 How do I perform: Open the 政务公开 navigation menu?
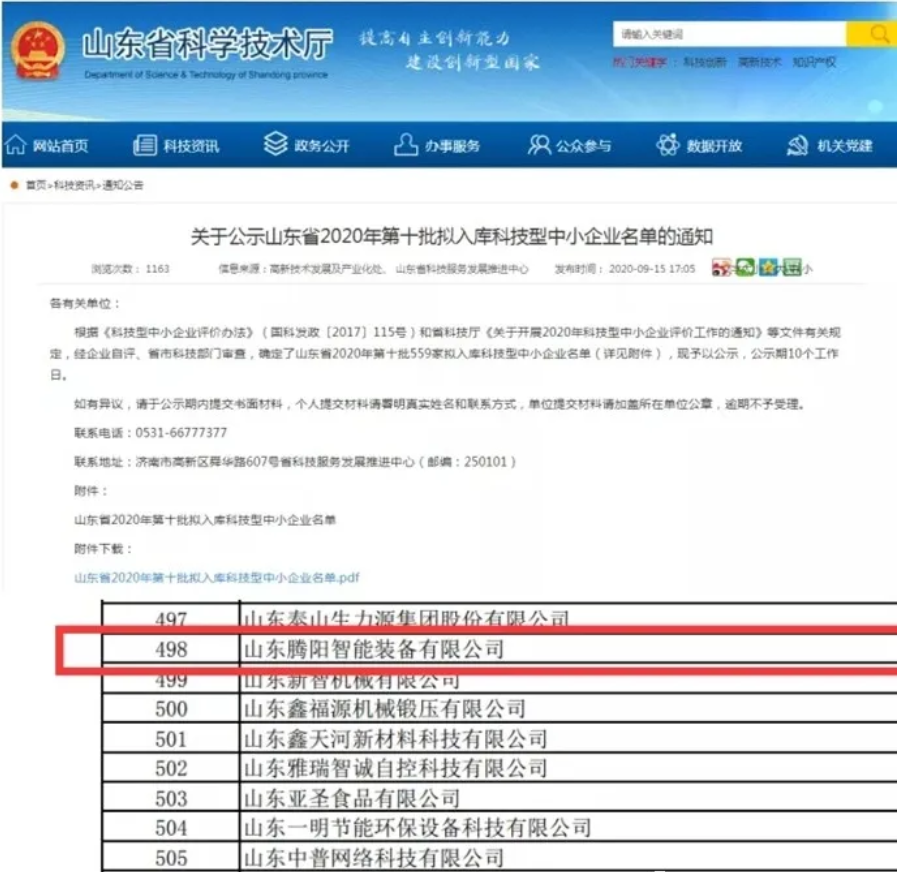[306, 145]
